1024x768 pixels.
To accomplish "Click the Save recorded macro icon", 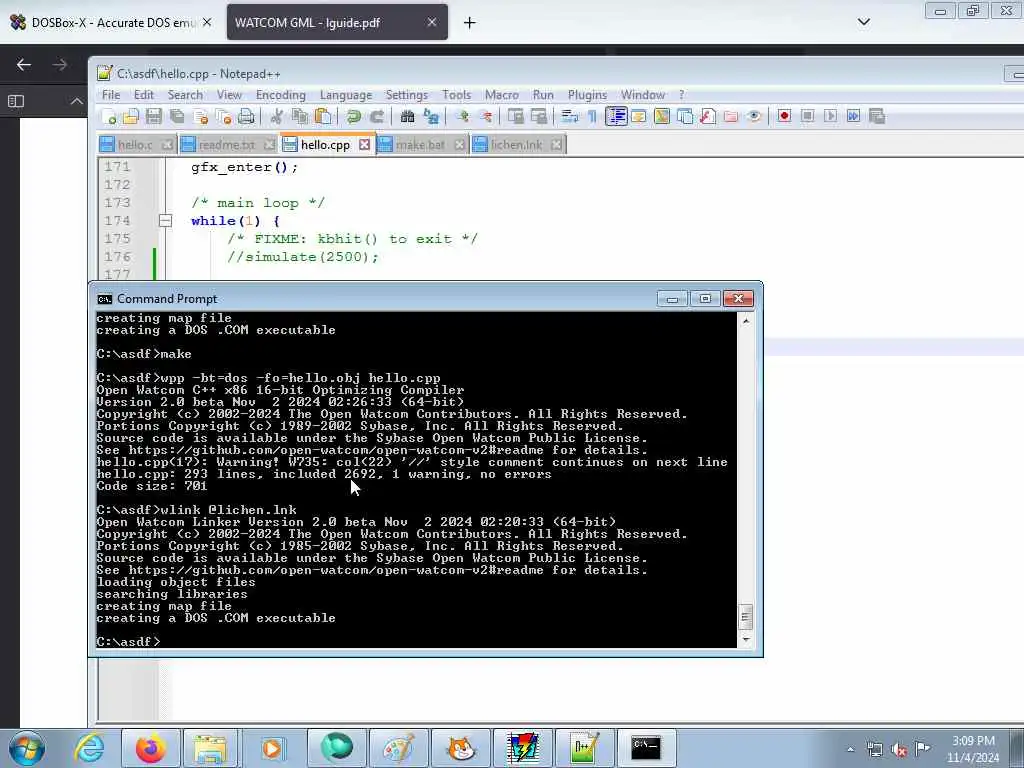I will pyautogui.click(x=877, y=116).
